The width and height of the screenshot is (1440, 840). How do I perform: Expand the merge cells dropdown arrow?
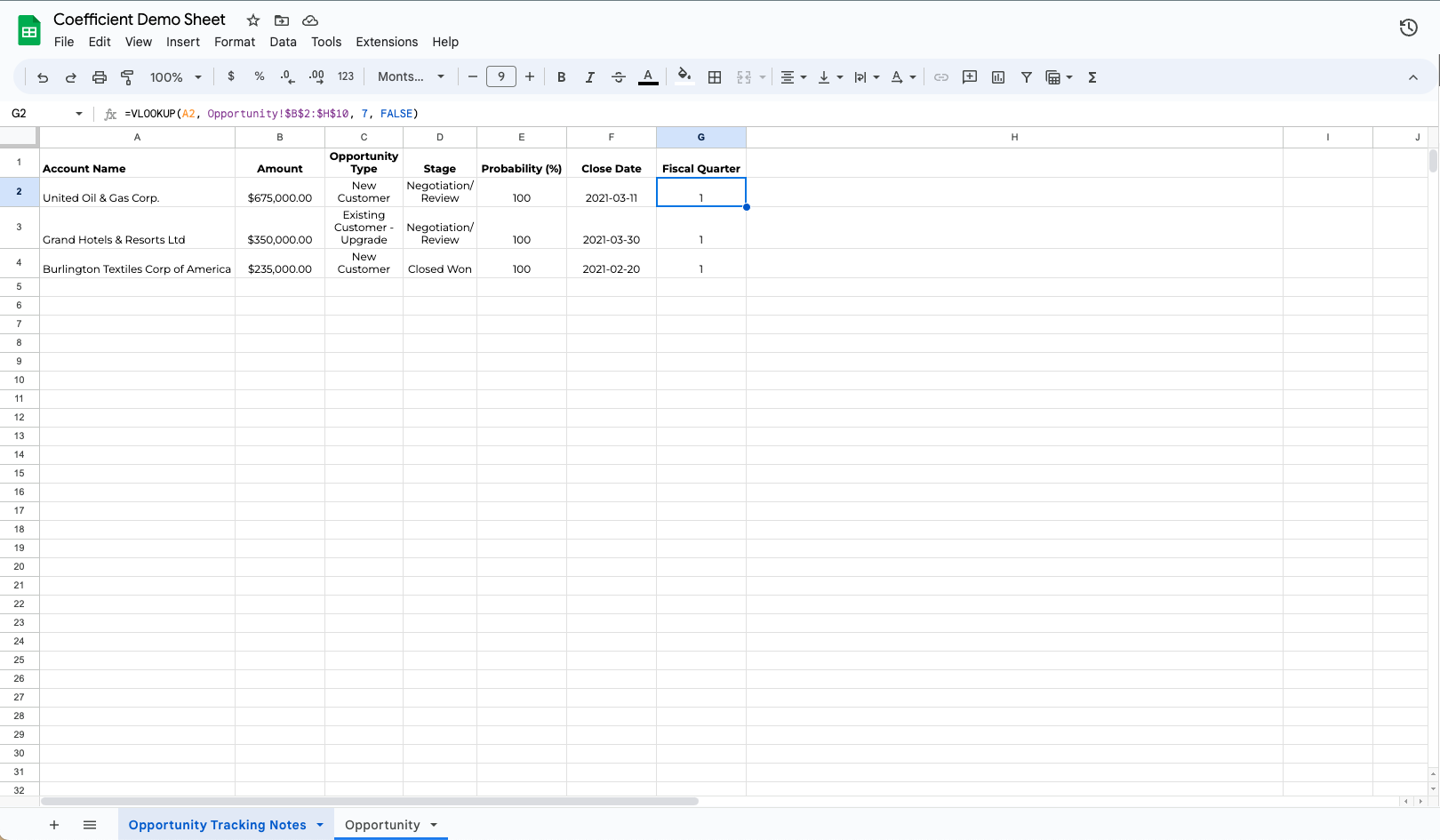[x=763, y=77]
